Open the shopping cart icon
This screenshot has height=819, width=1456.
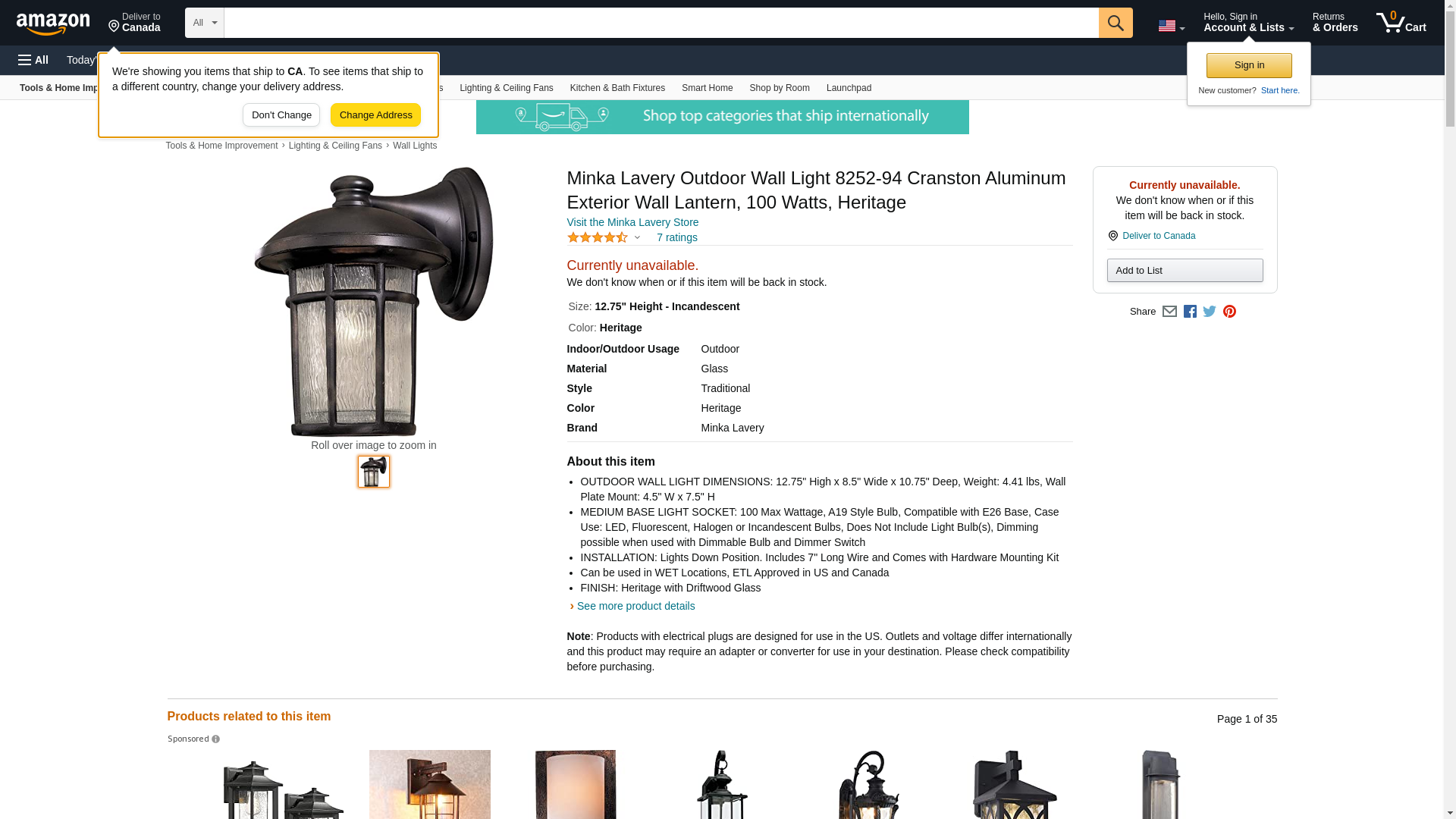pos(1401,23)
